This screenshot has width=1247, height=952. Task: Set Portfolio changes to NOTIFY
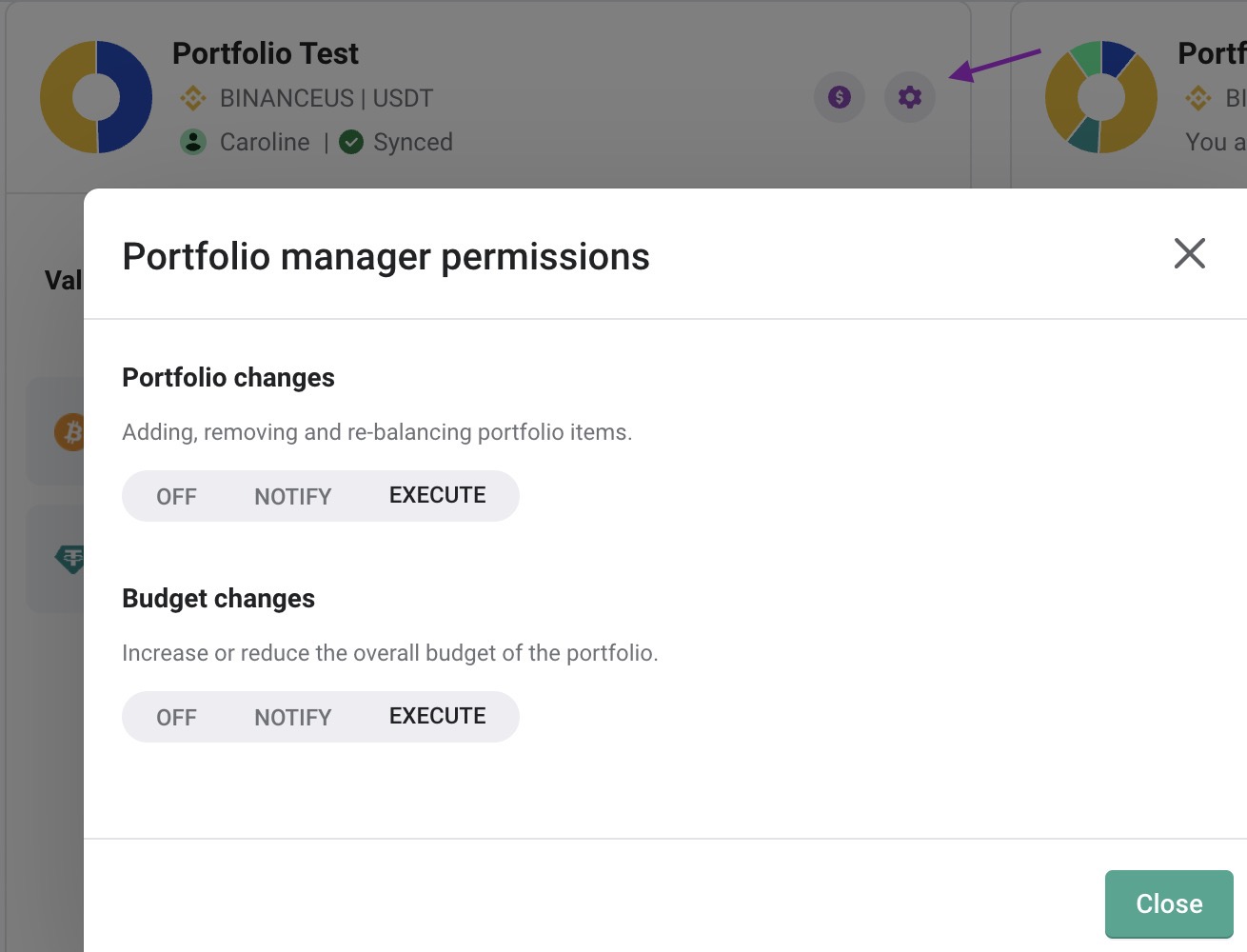[x=292, y=496]
